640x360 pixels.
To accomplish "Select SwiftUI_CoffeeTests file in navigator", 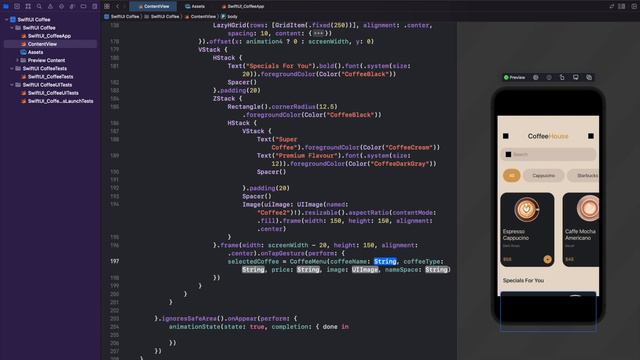I will click(x=50, y=77).
